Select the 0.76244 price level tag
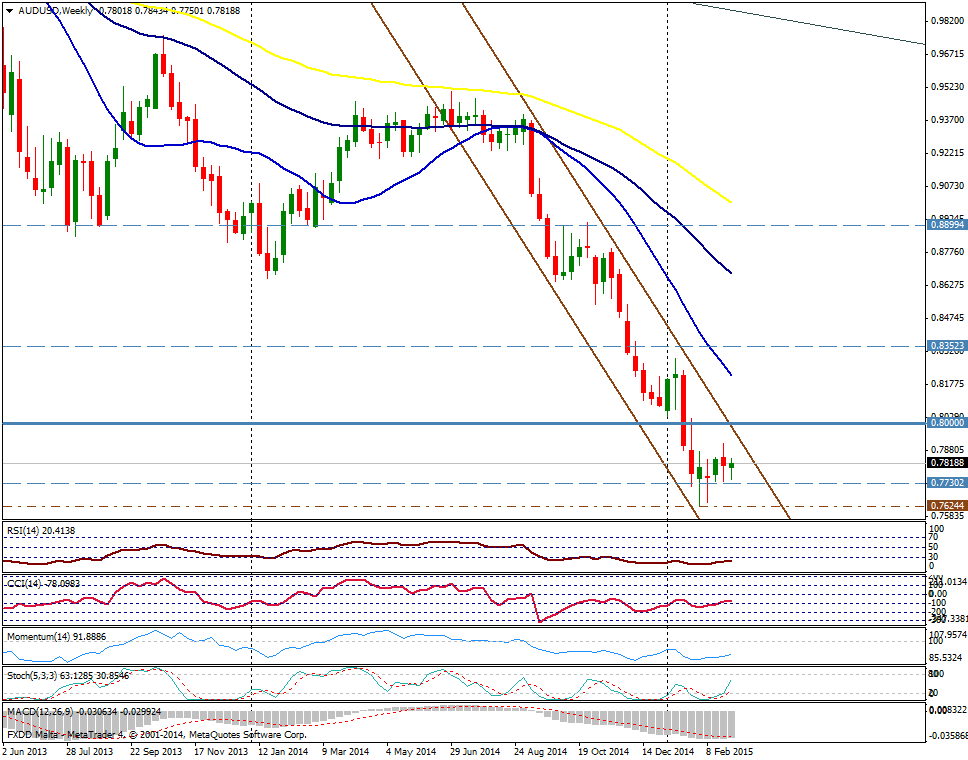This screenshot has height=760, width=968. tap(946, 506)
